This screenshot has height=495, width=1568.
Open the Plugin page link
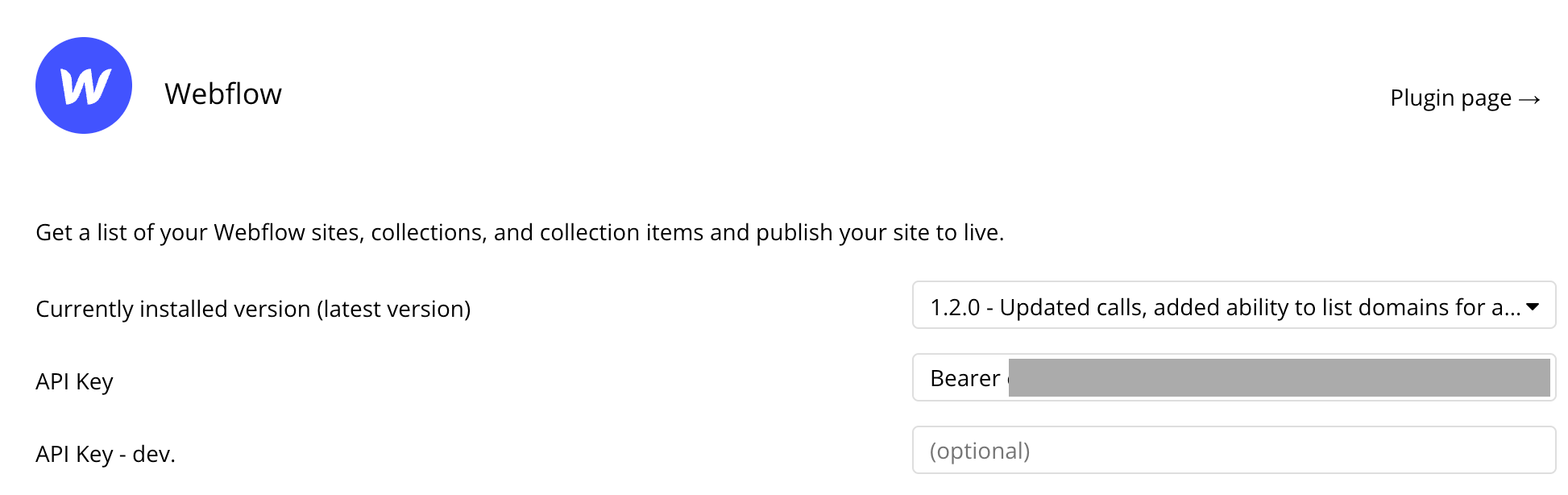(x=1465, y=98)
